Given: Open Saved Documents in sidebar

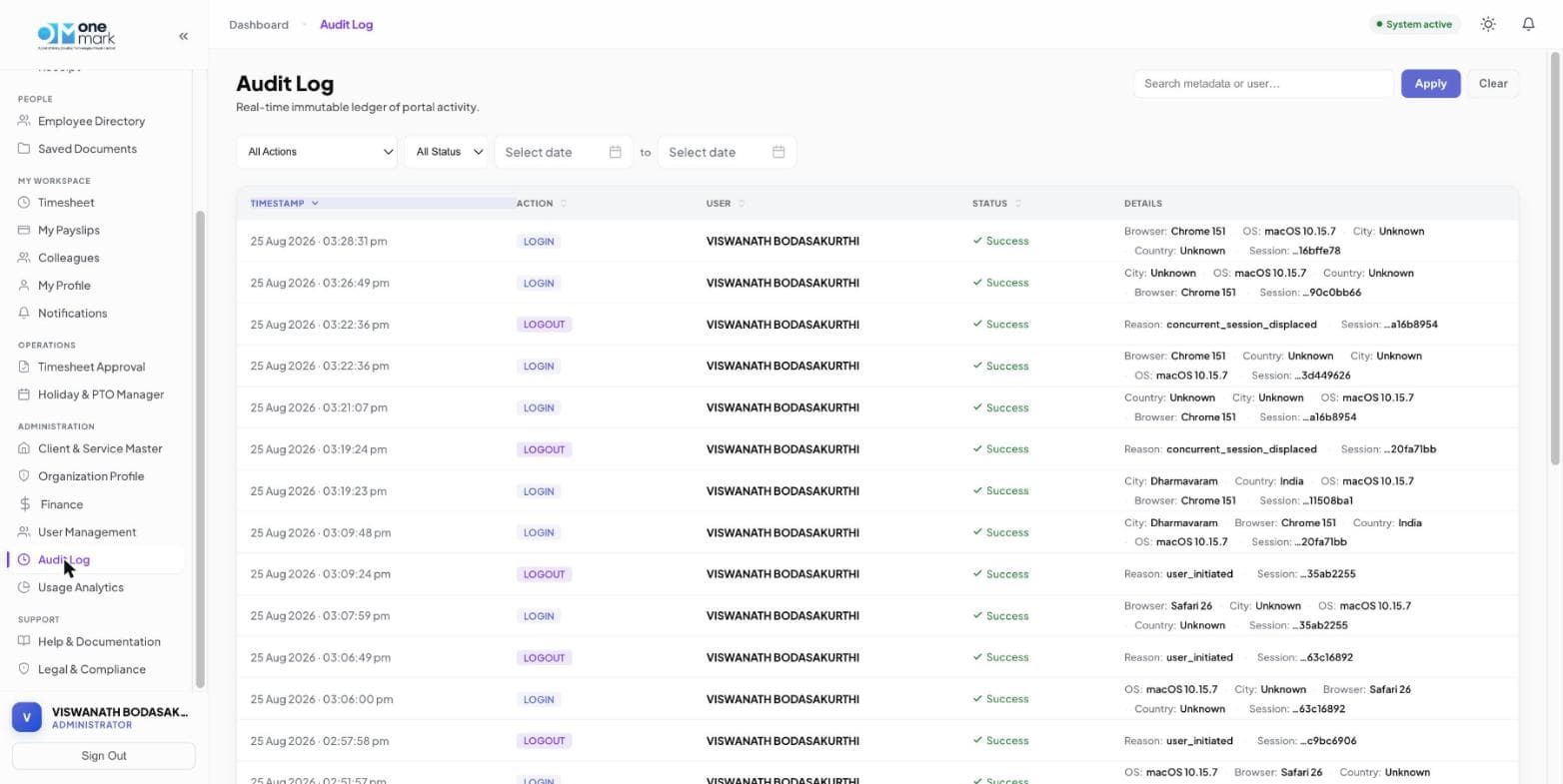Looking at the screenshot, I should (x=87, y=149).
